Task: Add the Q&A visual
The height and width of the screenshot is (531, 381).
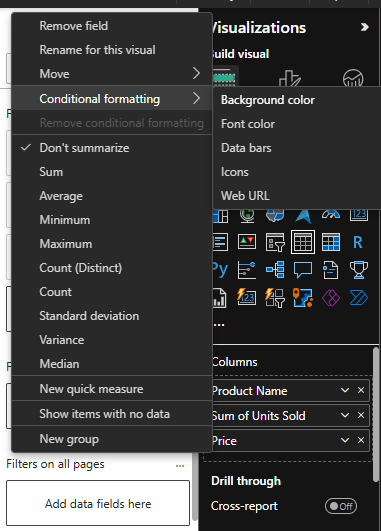Action: pyautogui.click(x=303, y=270)
